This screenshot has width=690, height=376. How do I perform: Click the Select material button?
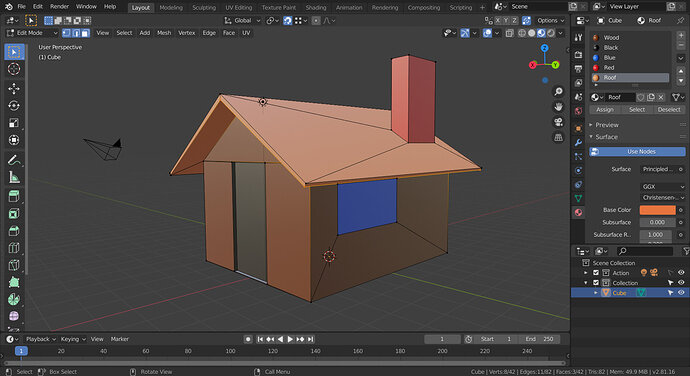(x=637, y=110)
